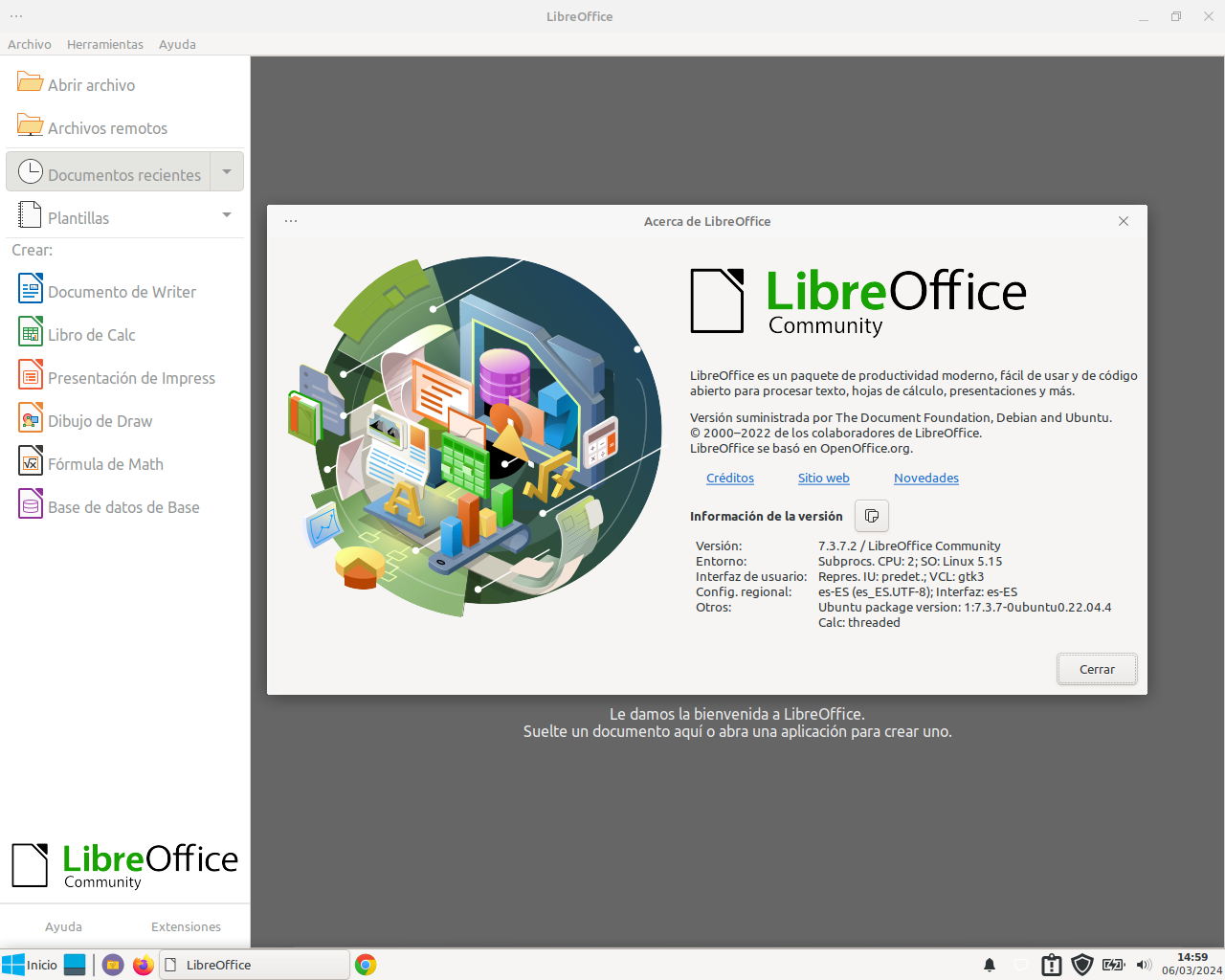Image resolution: width=1225 pixels, height=980 pixels.
Task: Click the Draw drawing icon
Action: point(31,417)
